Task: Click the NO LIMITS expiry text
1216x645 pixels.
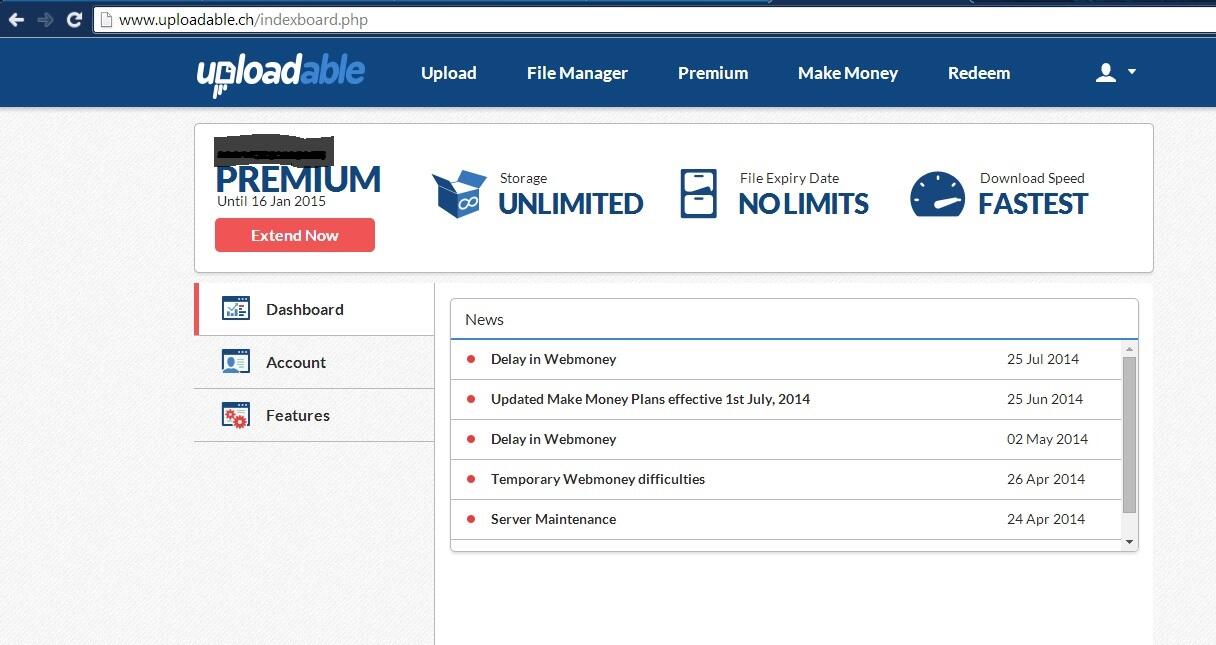Action: 804,204
